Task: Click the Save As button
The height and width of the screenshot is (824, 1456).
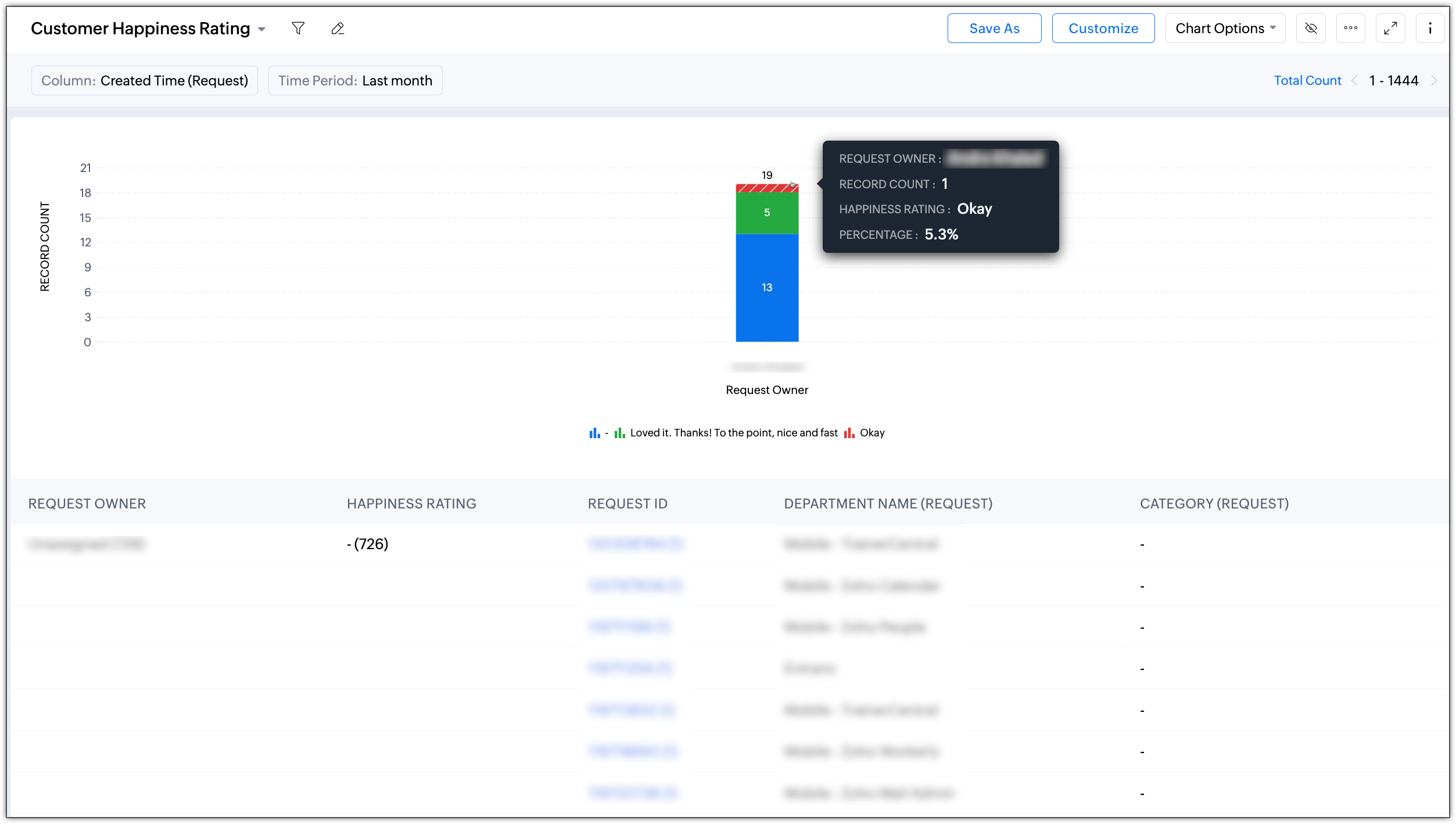Action: click(x=994, y=28)
